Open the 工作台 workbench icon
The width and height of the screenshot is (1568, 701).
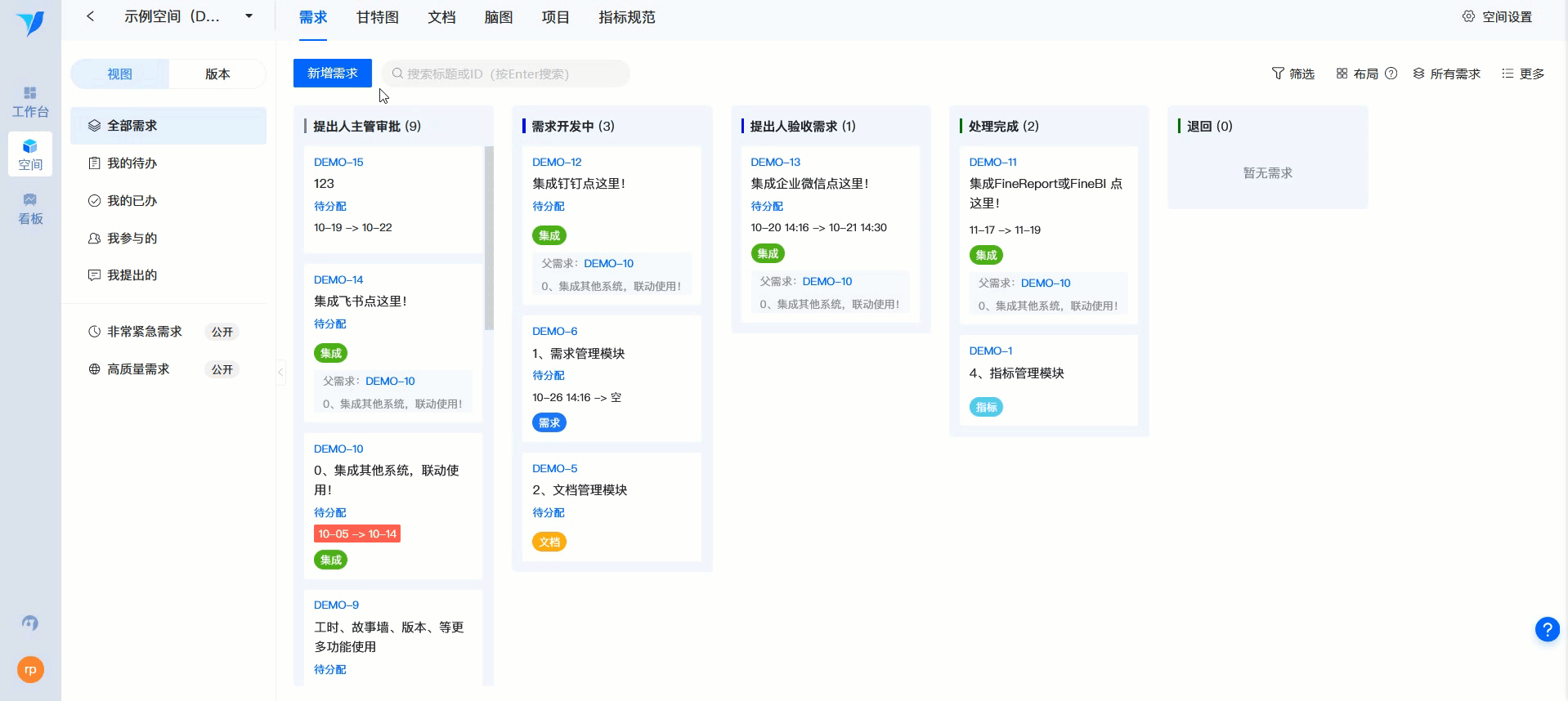[30, 101]
